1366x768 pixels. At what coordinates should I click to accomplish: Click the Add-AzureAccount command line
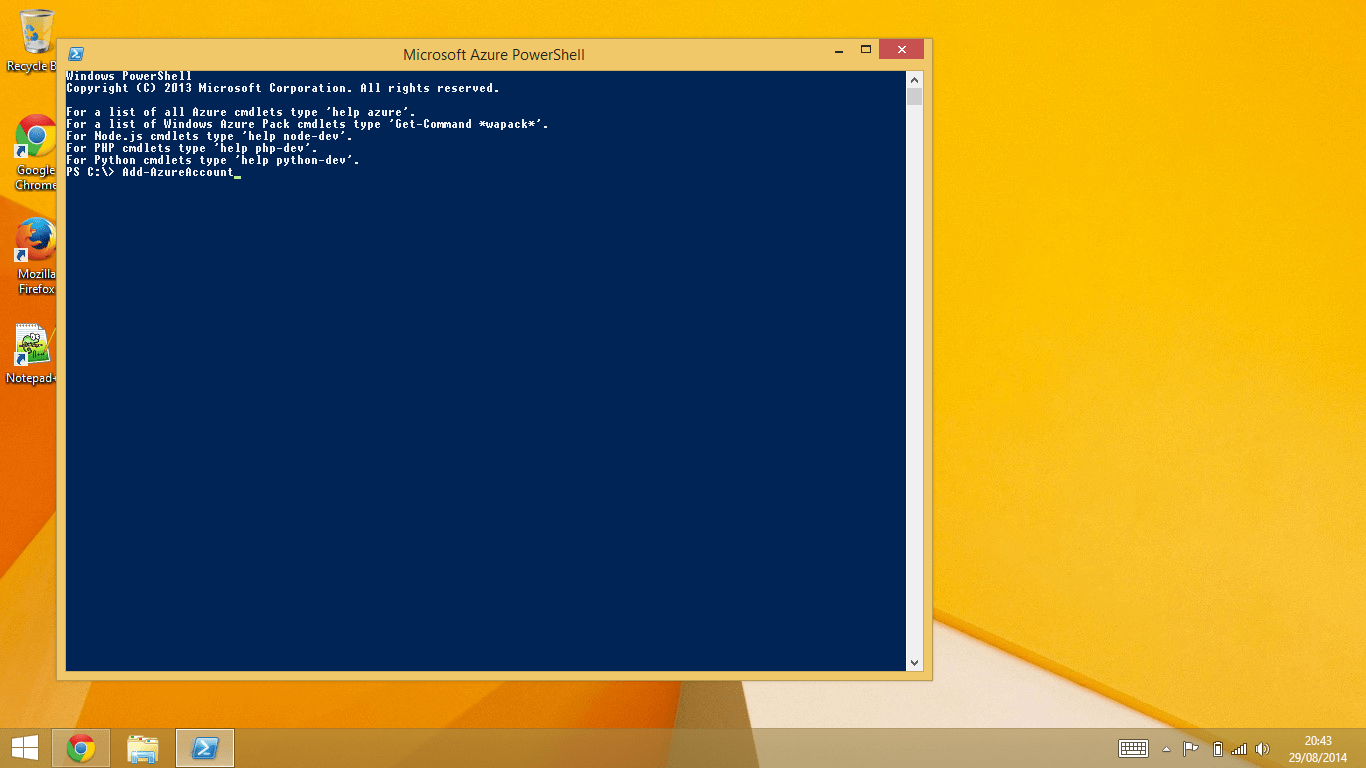point(177,173)
